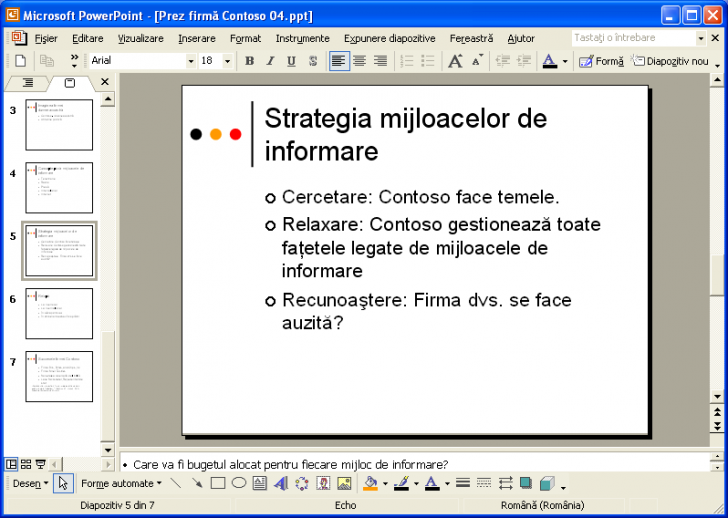Apply Fill Color bucket
The width and height of the screenshot is (728, 518).
(x=370, y=484)
